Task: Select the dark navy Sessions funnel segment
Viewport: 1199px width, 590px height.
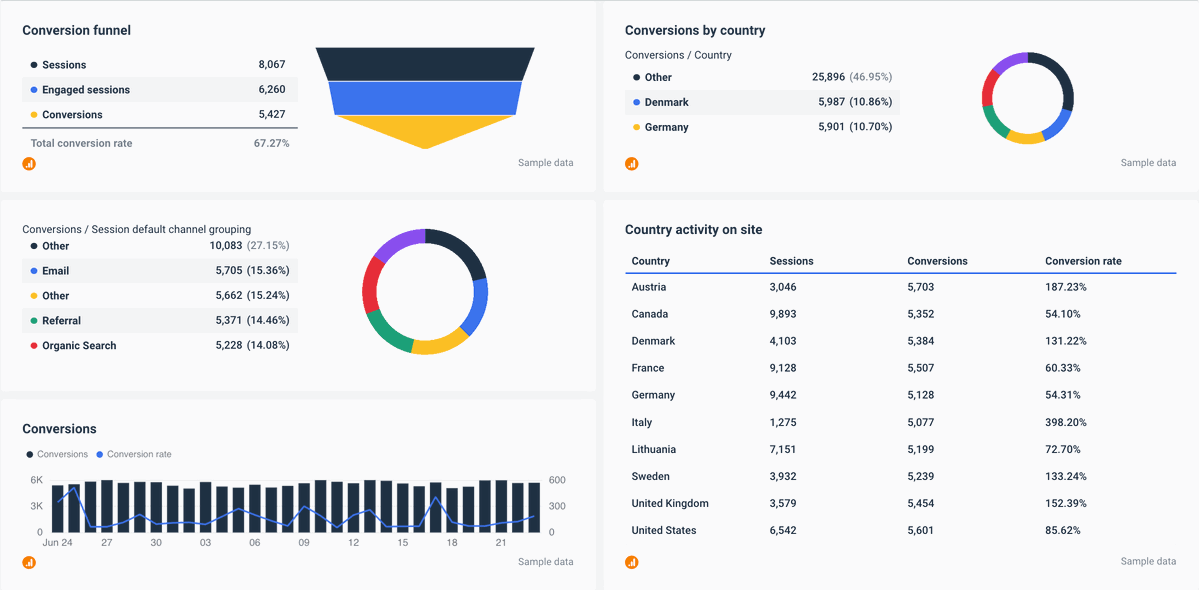Action: 424,63
